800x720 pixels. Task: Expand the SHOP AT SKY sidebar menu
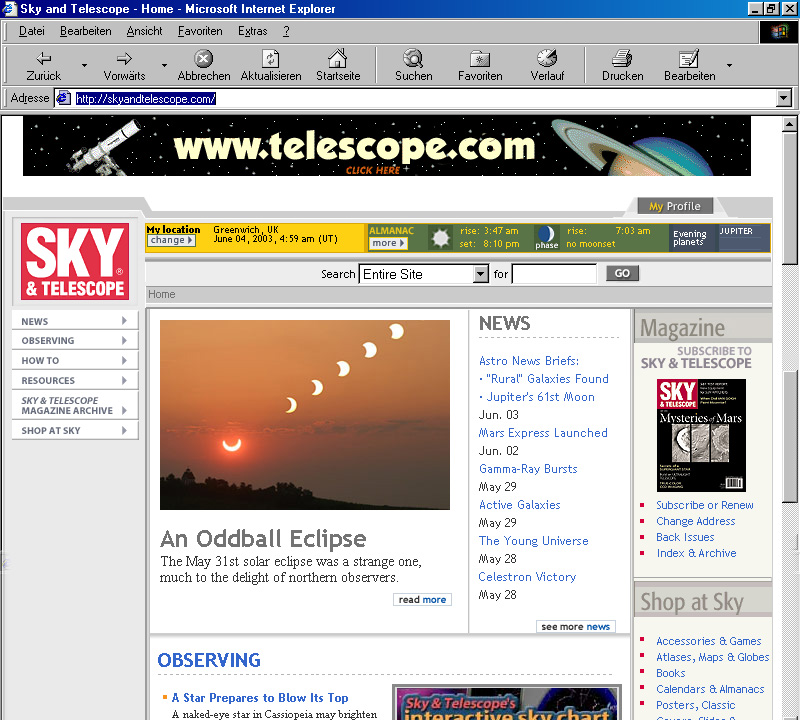coord(74,430)
